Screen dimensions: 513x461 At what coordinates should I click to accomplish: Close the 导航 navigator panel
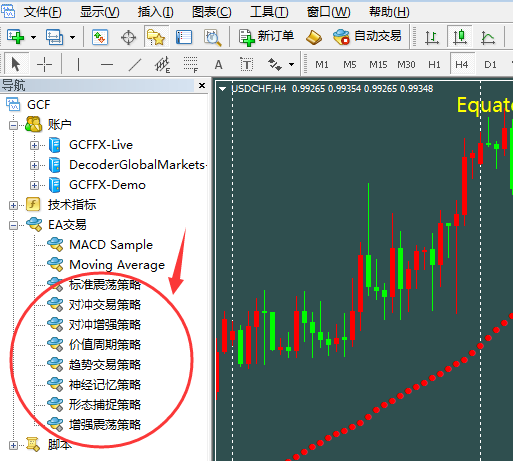tap(202, 86)
